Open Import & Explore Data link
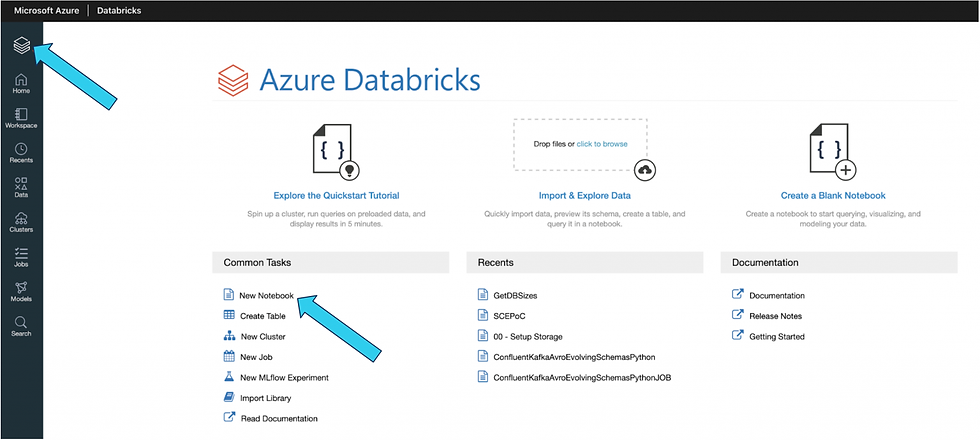Screen dimensions: 980x440 [x=584, y=196]
